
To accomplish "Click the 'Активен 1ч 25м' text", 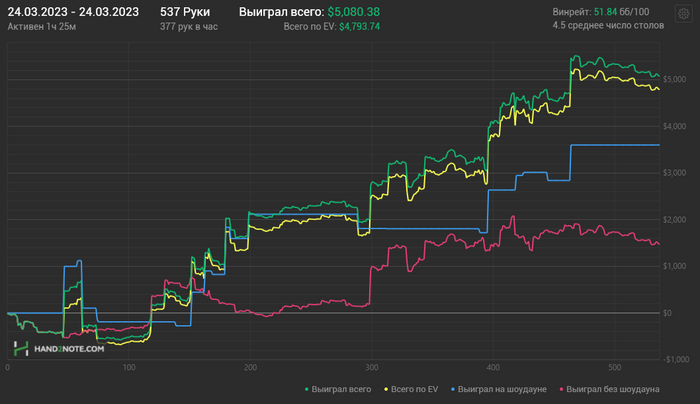I will pos(42,27).
